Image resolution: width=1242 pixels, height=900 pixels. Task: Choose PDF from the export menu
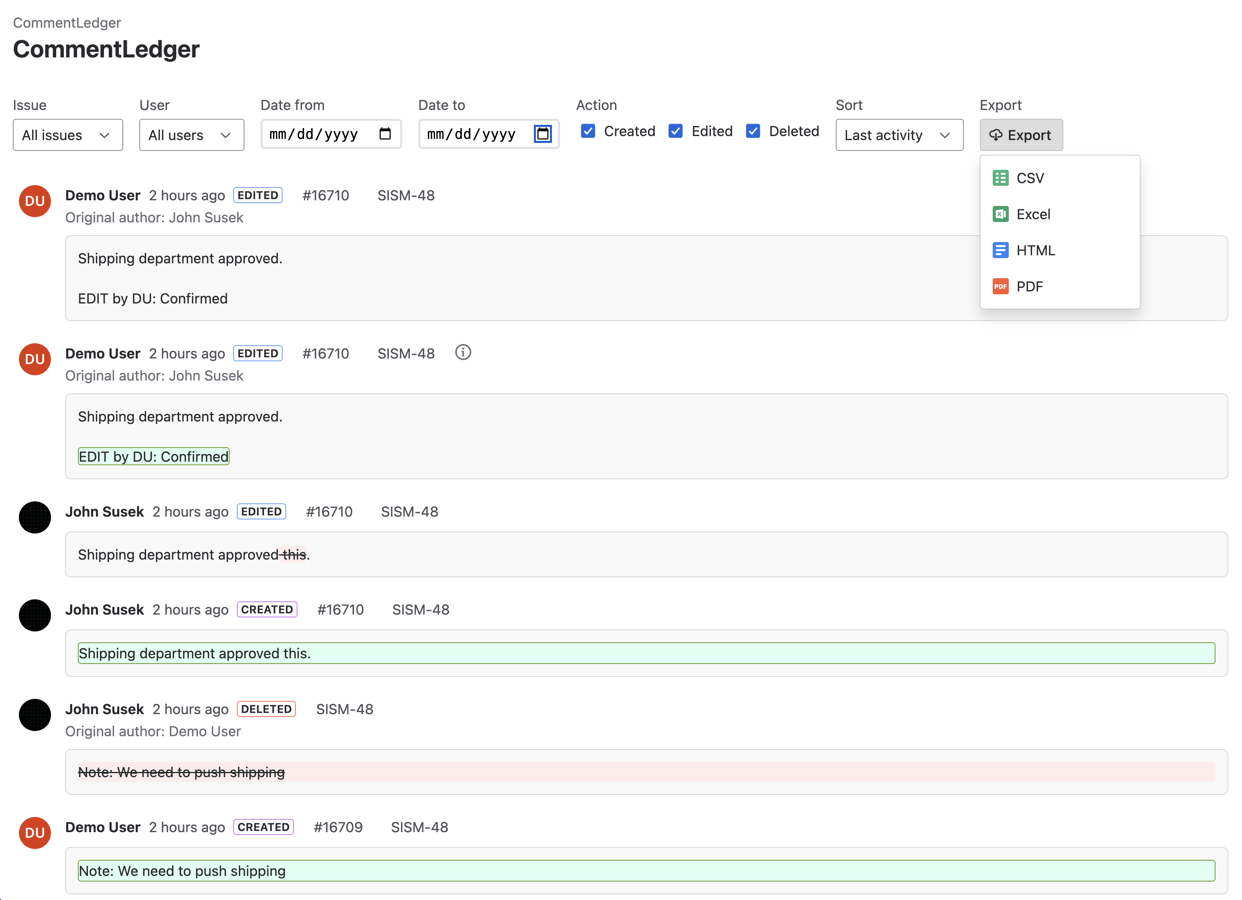pos(1030,286)
